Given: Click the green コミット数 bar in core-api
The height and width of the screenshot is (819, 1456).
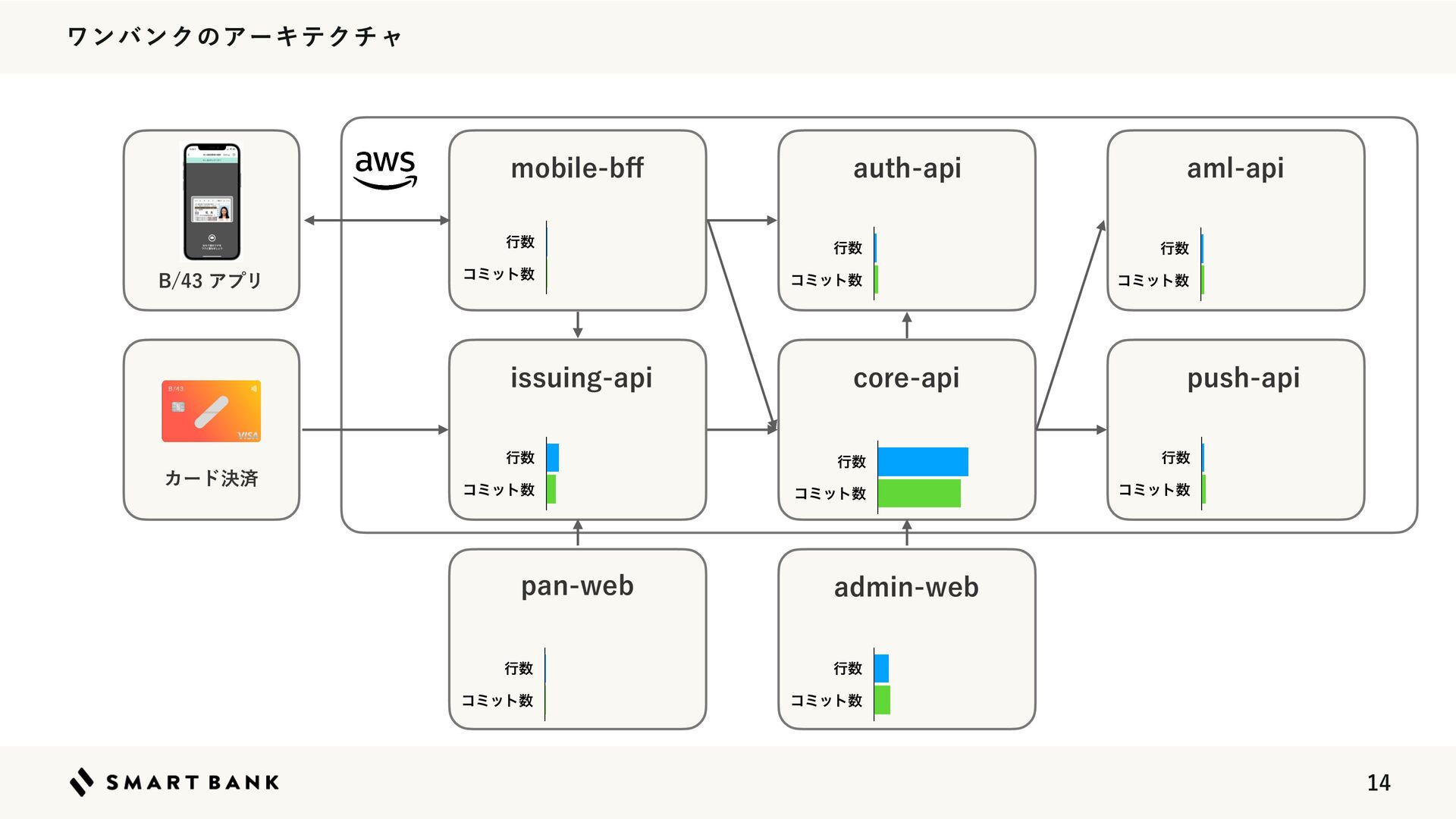Looking at the screenshot, I should [919, 493].
